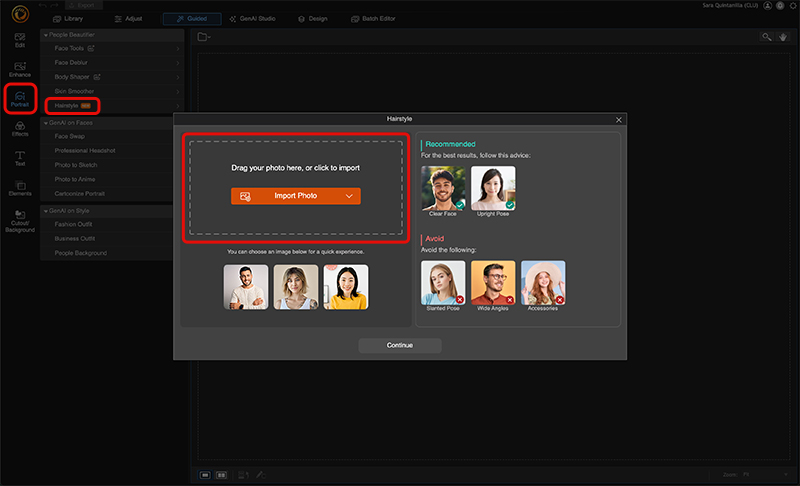Open the Cutout/Background tool in the sidebar
This screenshot has width=800, height=486.
pyautogui.click(x=20, y=221)
